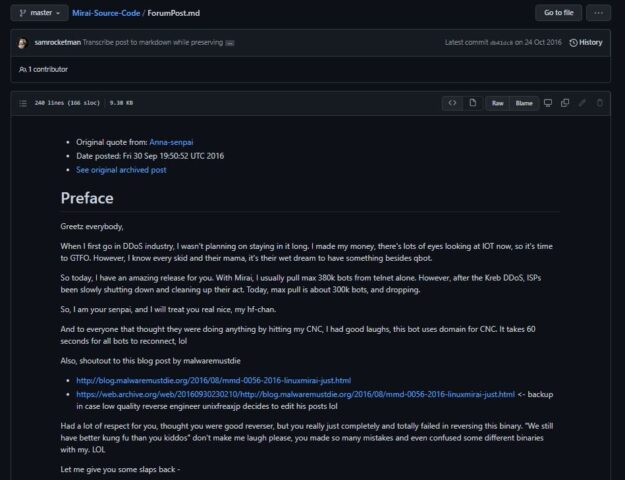Click the '9.38 KB' file size text
The image size is (625, 480).
click(121, 103)
